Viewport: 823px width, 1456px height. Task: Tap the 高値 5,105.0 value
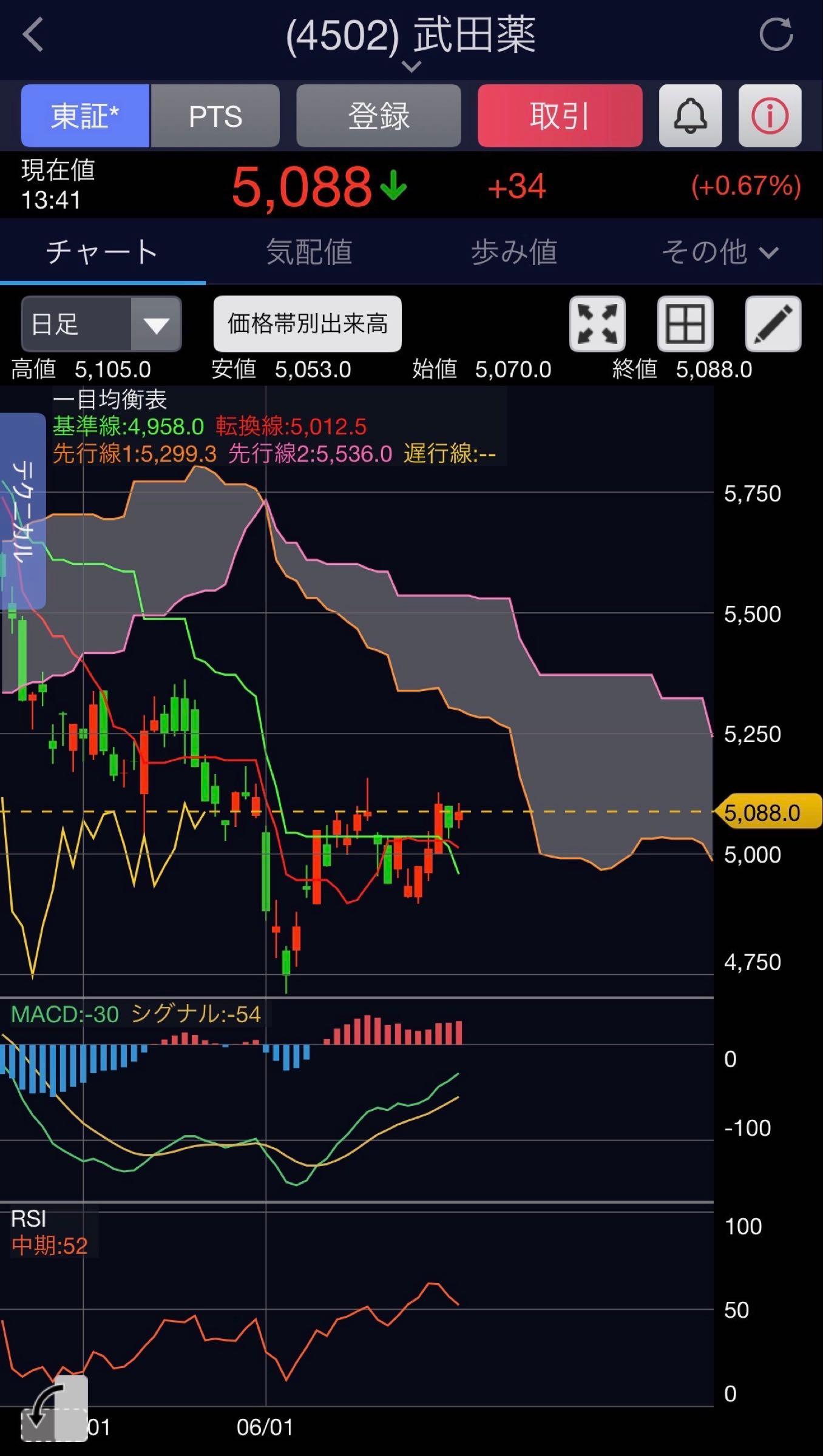[81, 369]
